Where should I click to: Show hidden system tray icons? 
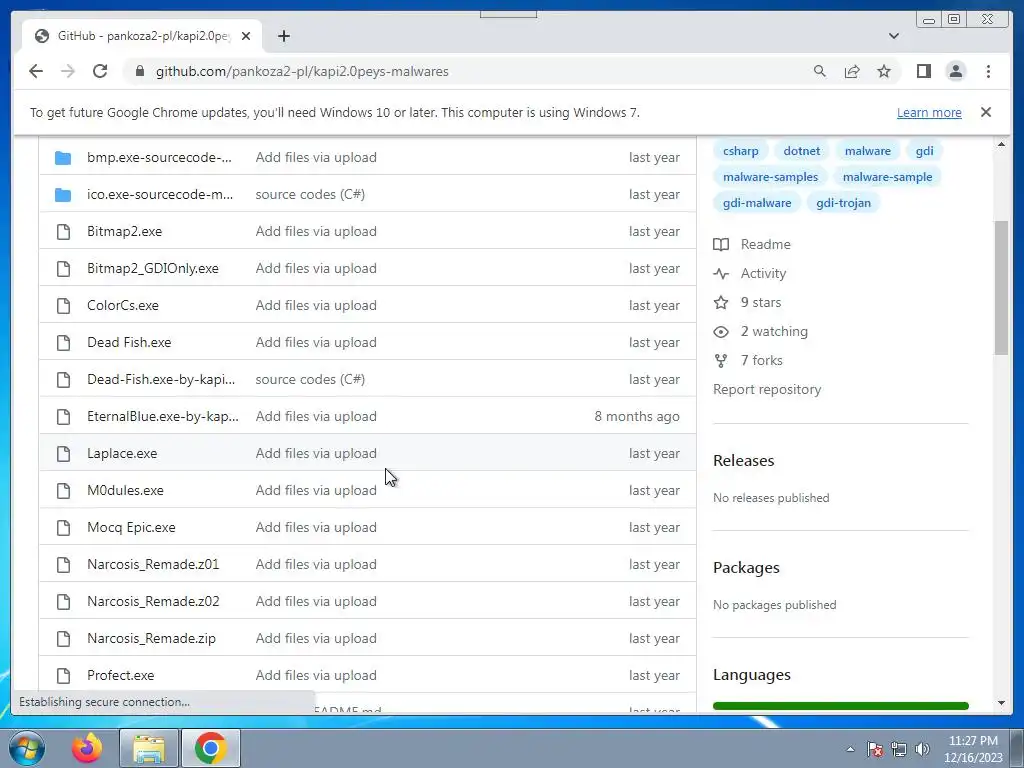coord(850,749)
